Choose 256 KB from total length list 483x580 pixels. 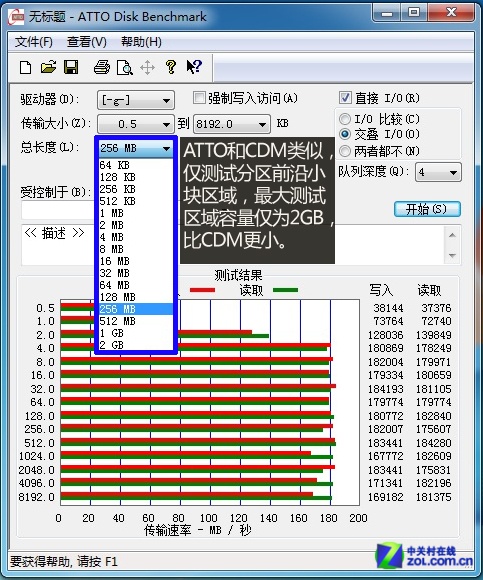coord(136,189)
